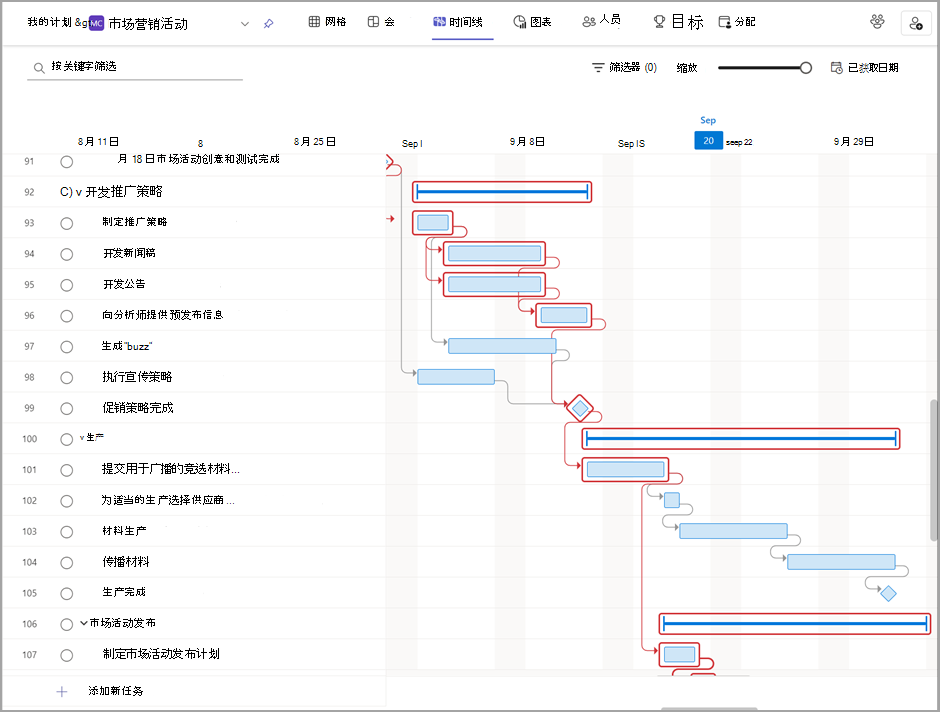Mark task 91 complete circle
Viewport: 940px width, 712px height.
[67, 162]
